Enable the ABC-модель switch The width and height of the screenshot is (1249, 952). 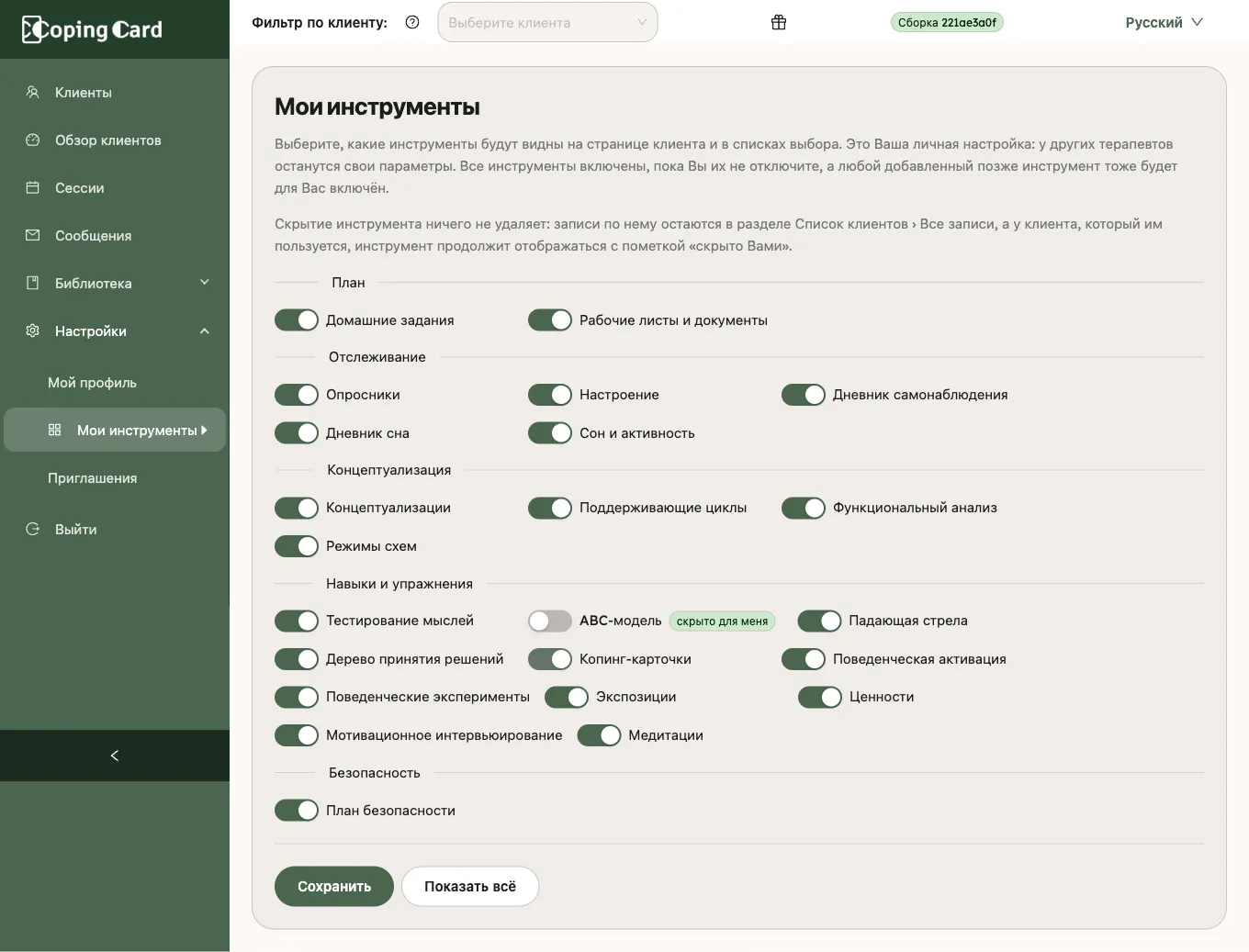pos(550,621)
